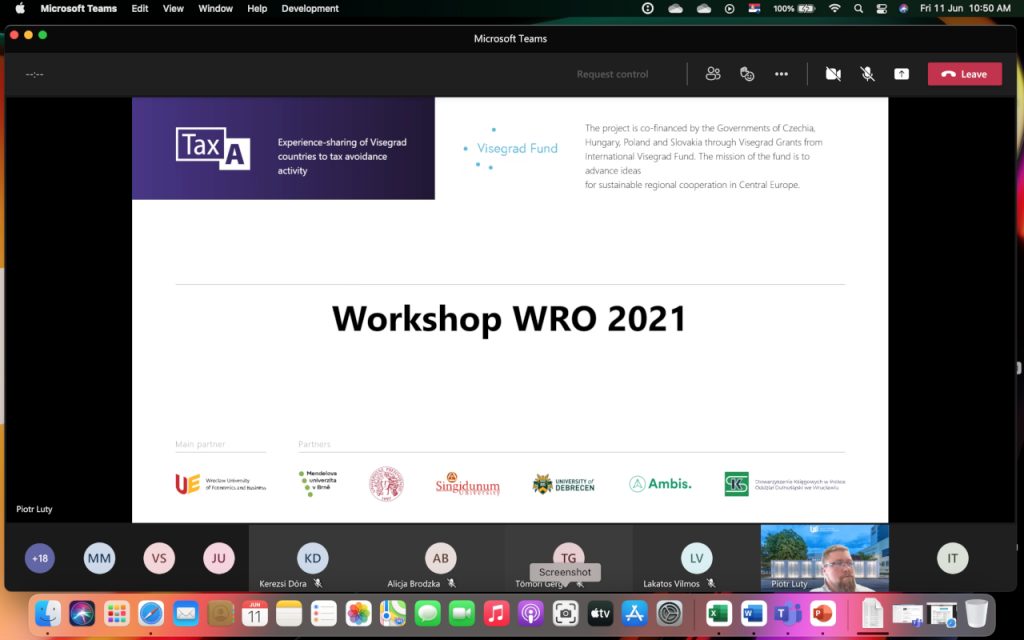The height and width of the screenshot is (640, 1024).
Task: Expand the +18 additional participants bubble
Action: (x=40, y=558)
